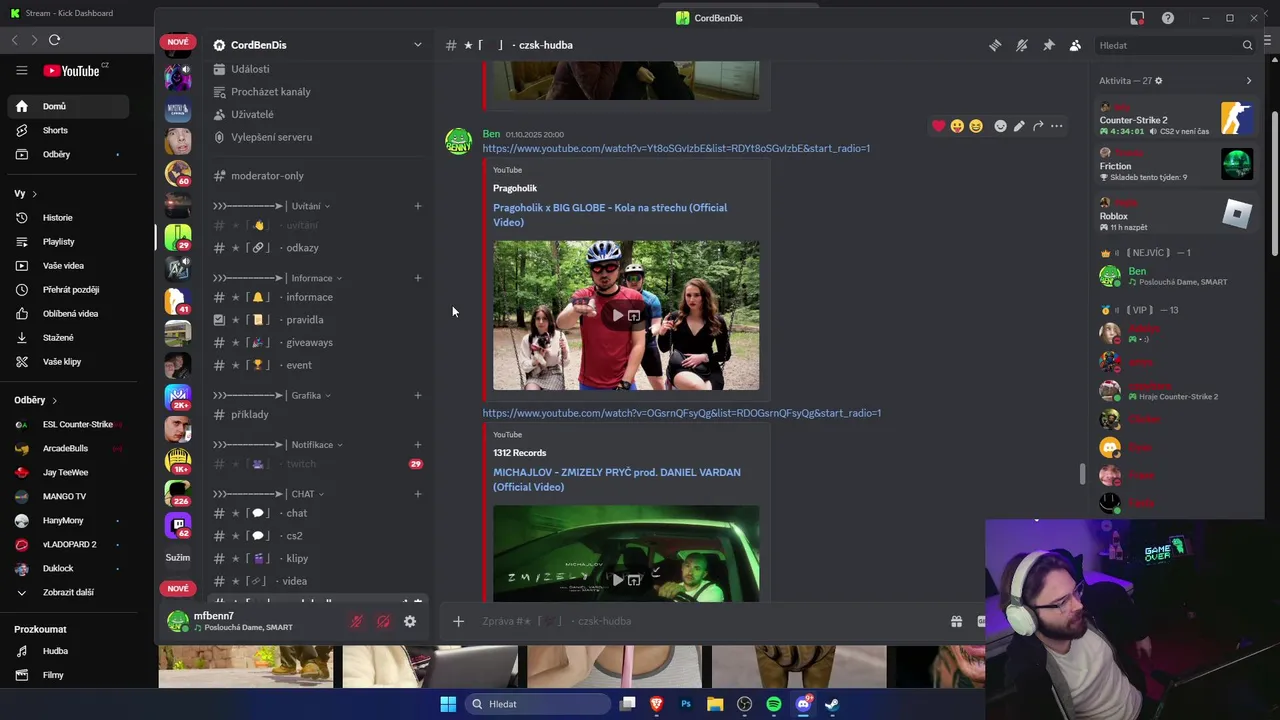Screen dimensions: 1280x720
Task: Forward the message using the arrow icon
Action: pyautogui.click(x=1038, y=126)
